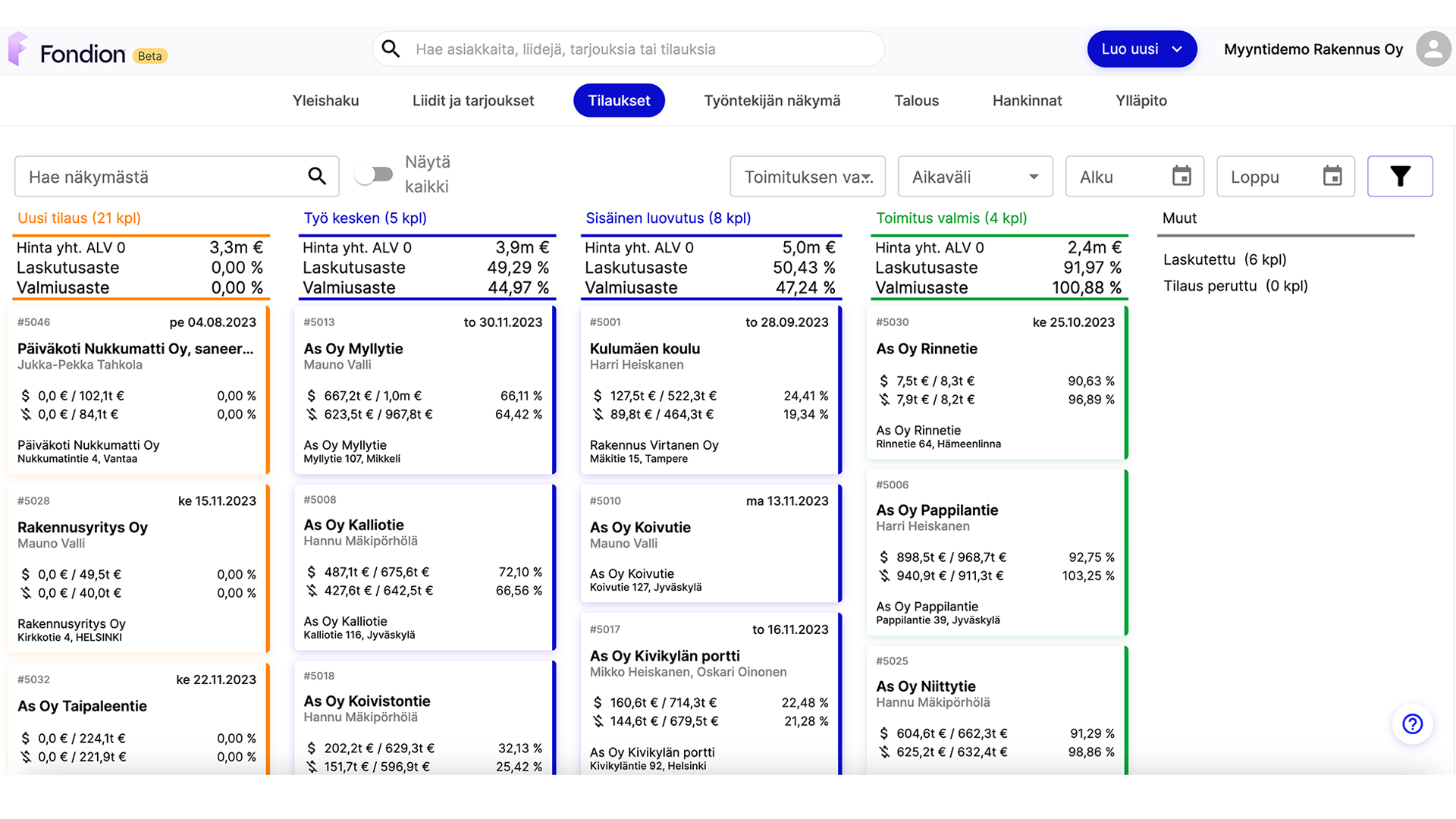Select the Tilaukset tab

[x=619, y=100]
